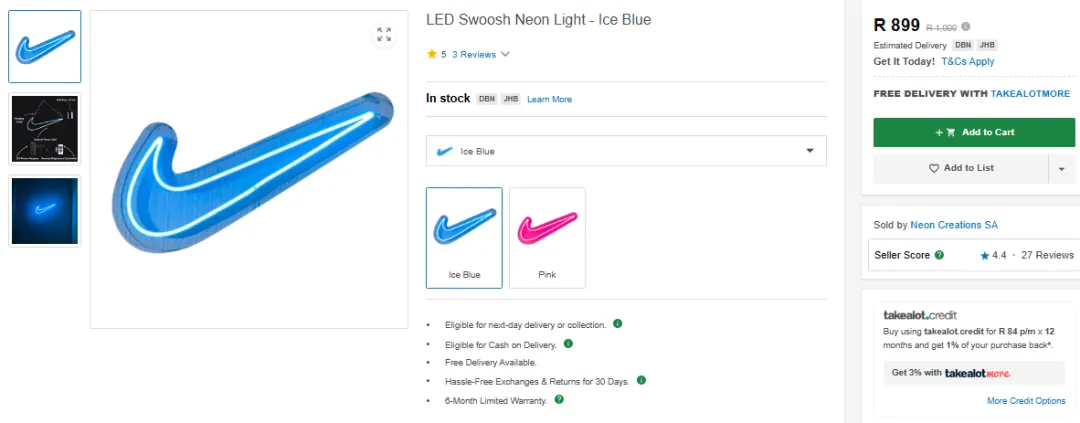Select the Pink colour option
The width and height of the screenshot is (1080, 423).
[547, 238]
